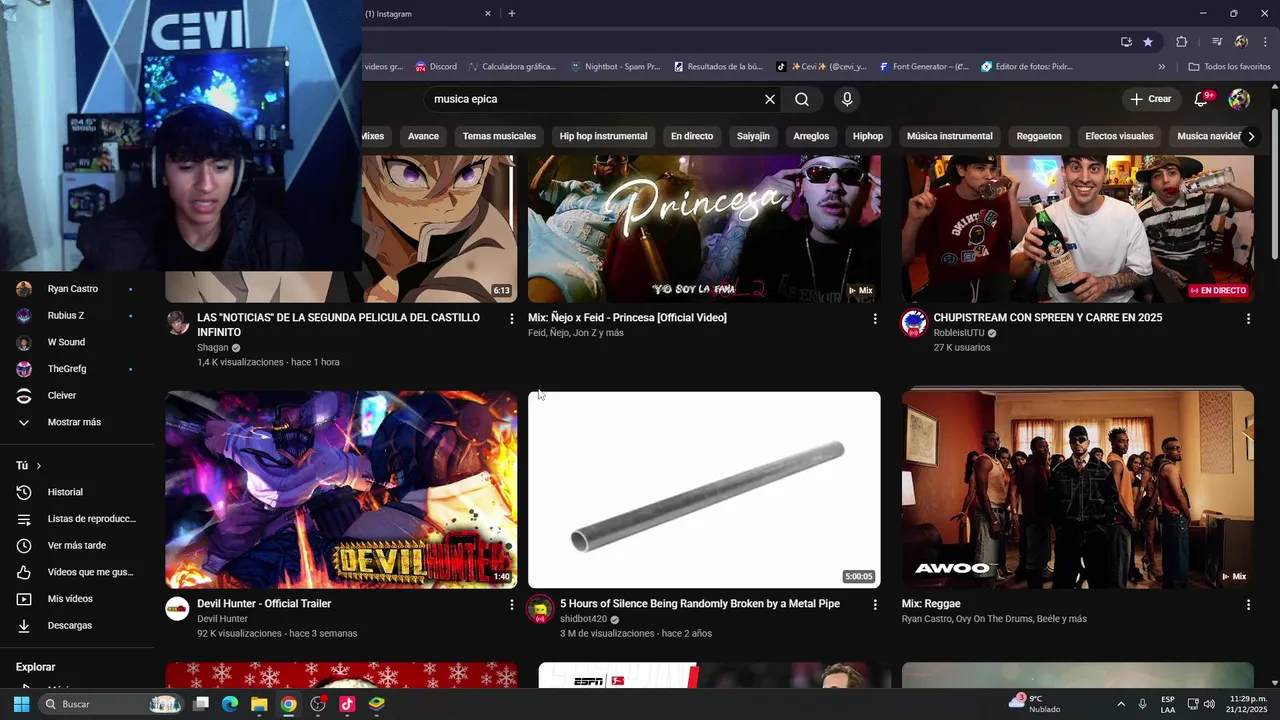The width and height of the screenshot is (1280, 720).
Task: Close the Instagram browser tab
Action: tap(488, 14)
